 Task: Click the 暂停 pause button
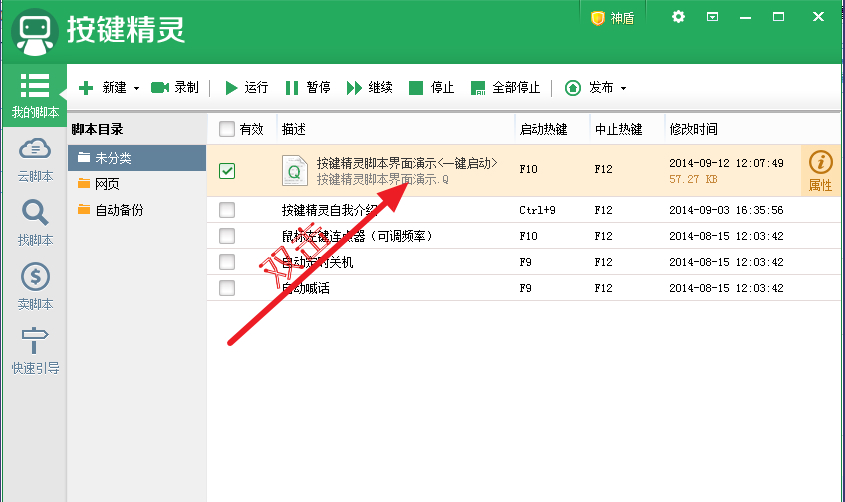click(x=308, y=87)
